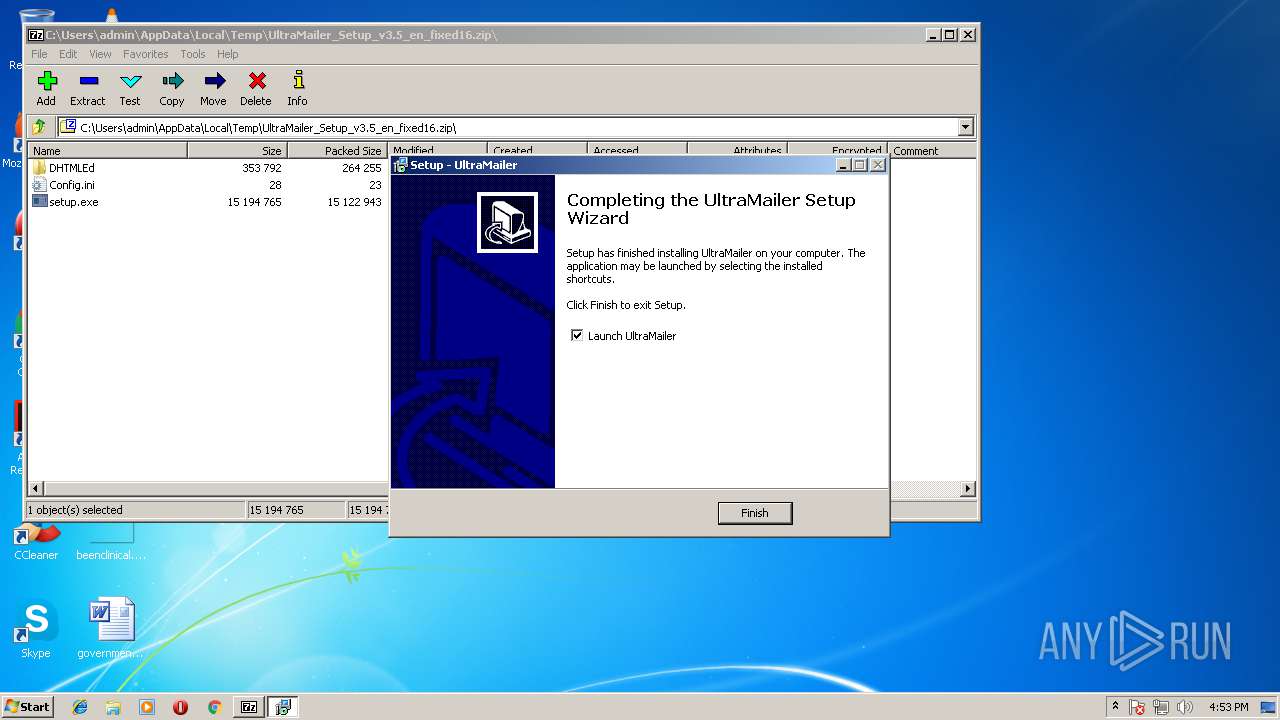1280x720 pixels.
Task: Open the Info toolbar icon
Action: [x=297, y=89]
